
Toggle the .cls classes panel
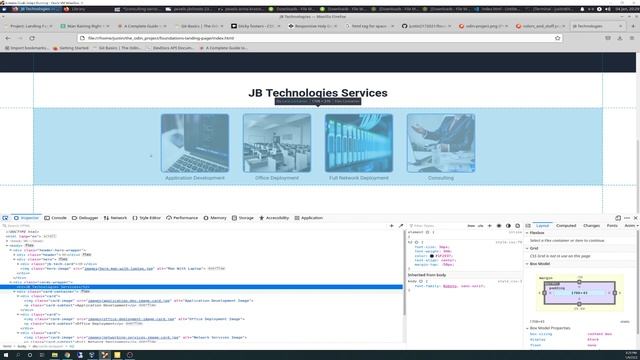coord(480,226)
